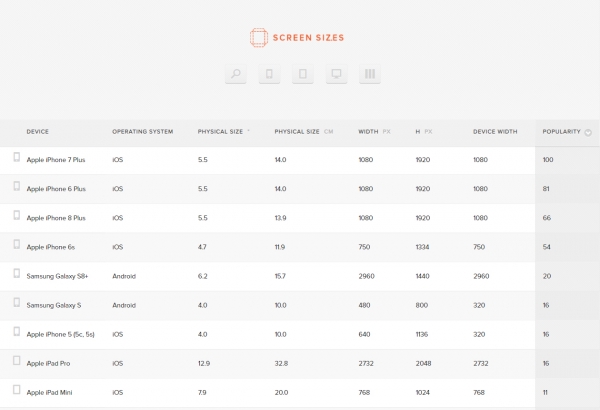Screen dimensions: 600x410
Task: Click Android in Samsung Galaxy S row
Action: point(124,305)
